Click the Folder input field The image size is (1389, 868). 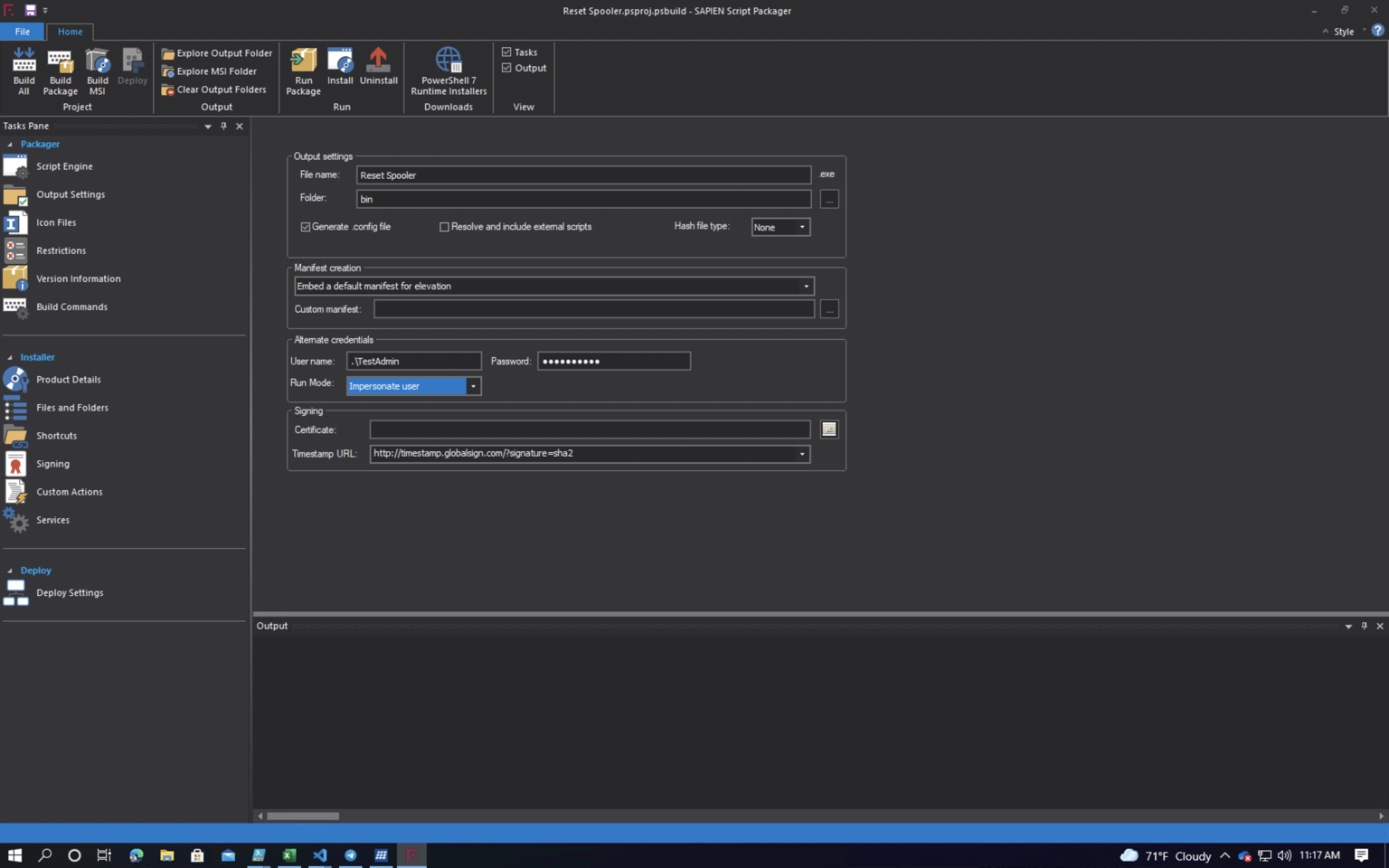[583, 199]
